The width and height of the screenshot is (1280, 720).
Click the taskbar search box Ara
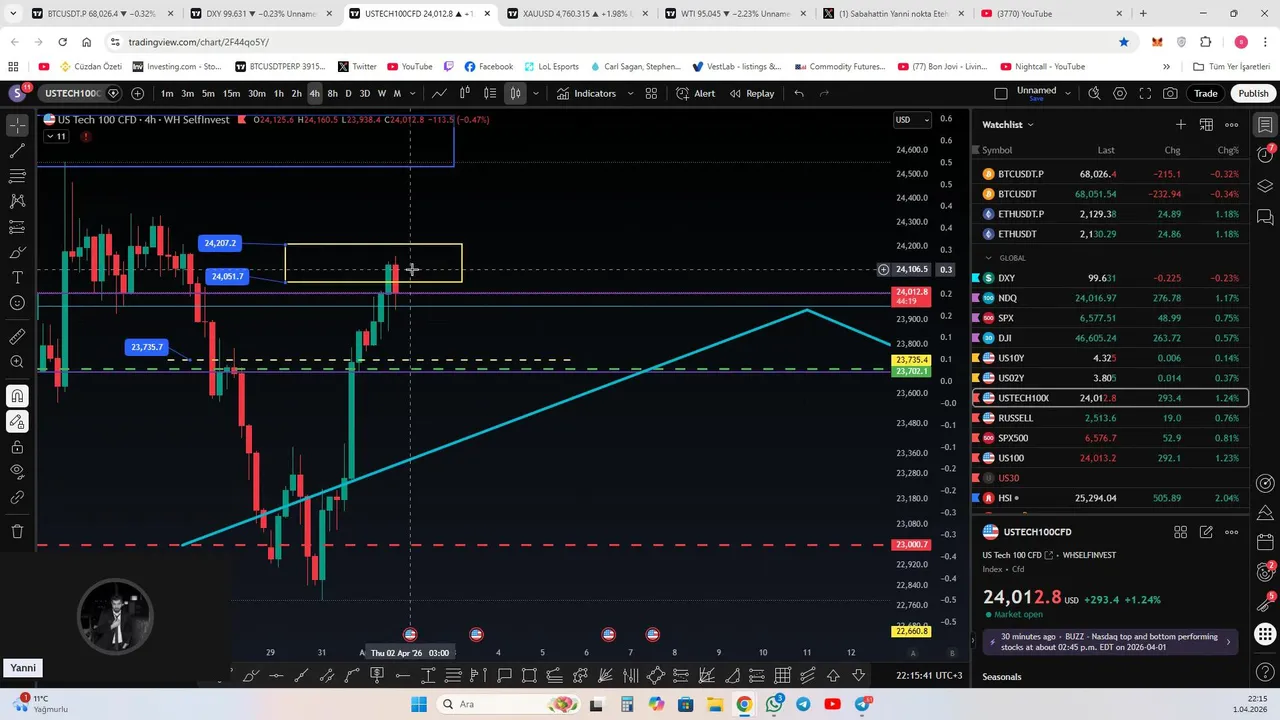coord(508,704)
